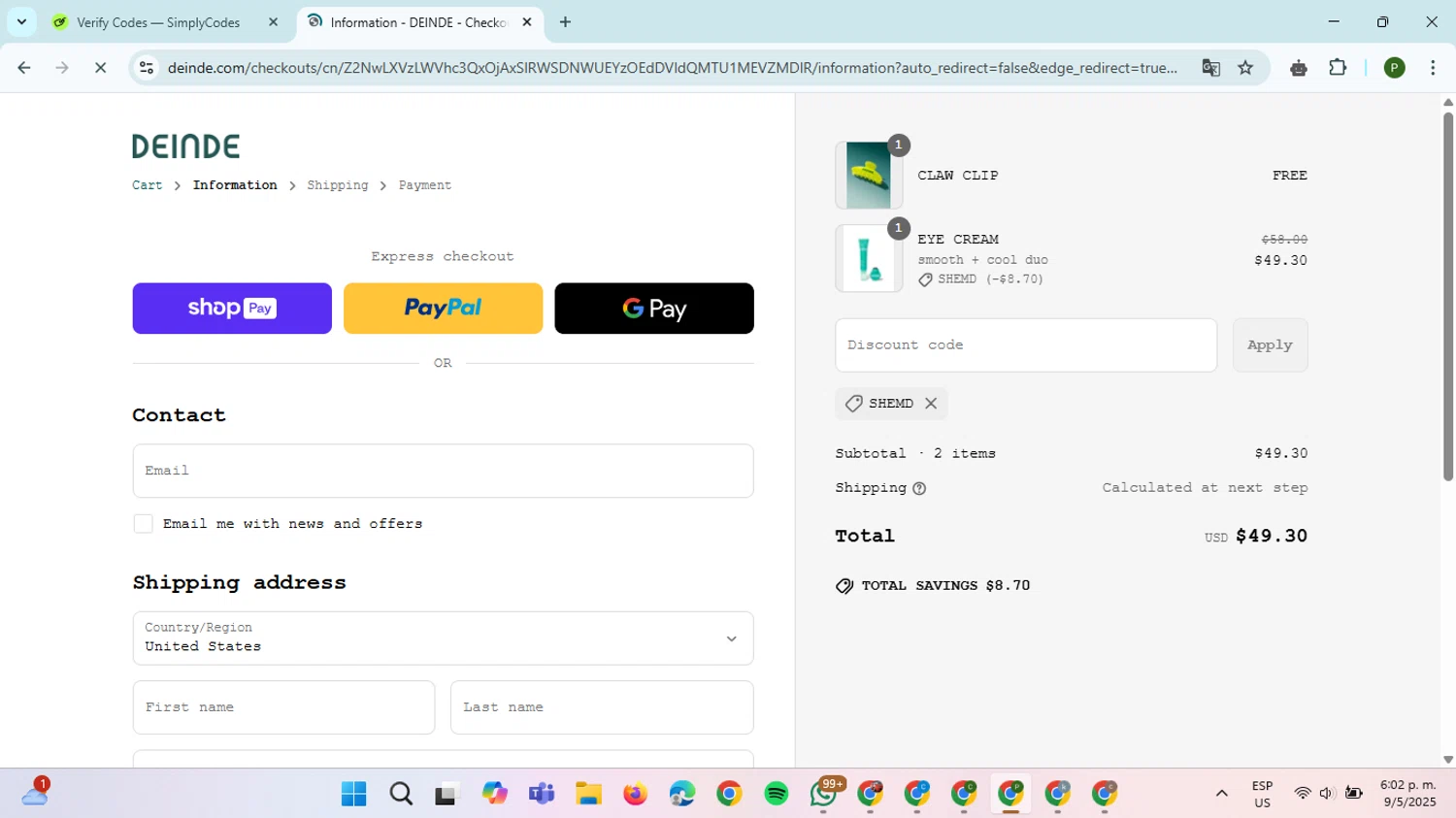Check out with PayPal

(x=443, y=309)
